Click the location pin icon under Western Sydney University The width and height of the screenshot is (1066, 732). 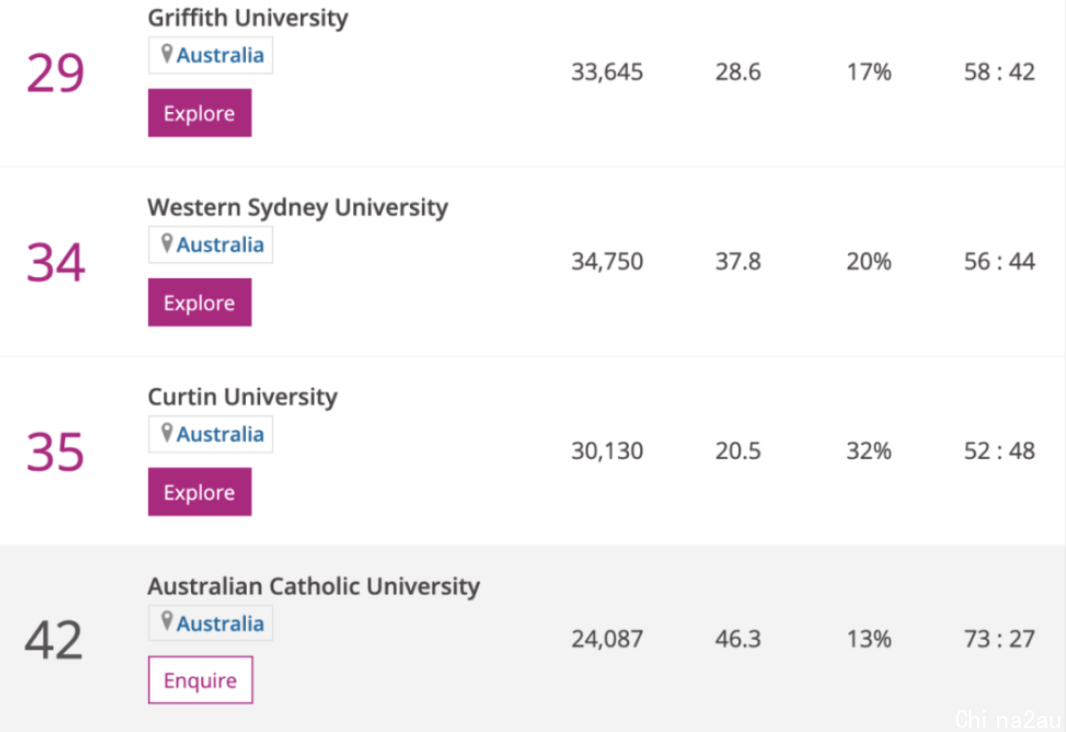[167, 243]
